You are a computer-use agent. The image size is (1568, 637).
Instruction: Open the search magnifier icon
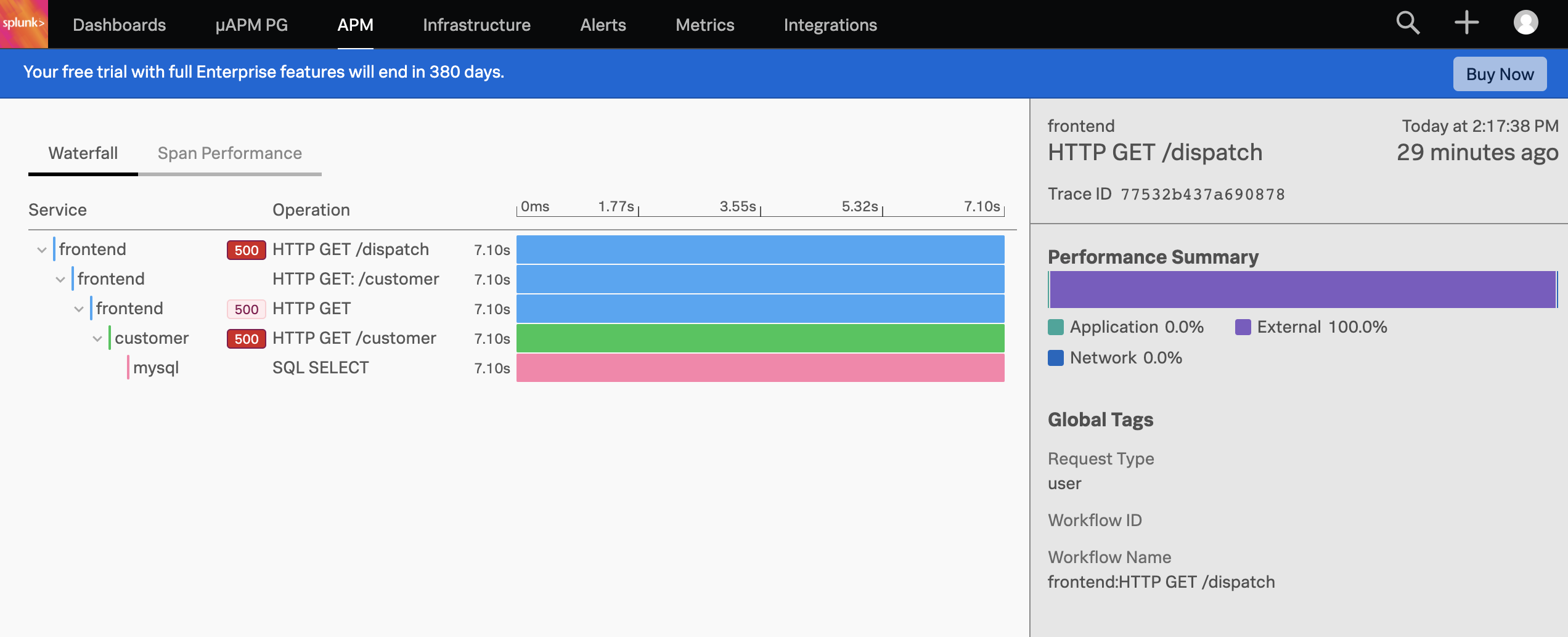point(1408,23)
